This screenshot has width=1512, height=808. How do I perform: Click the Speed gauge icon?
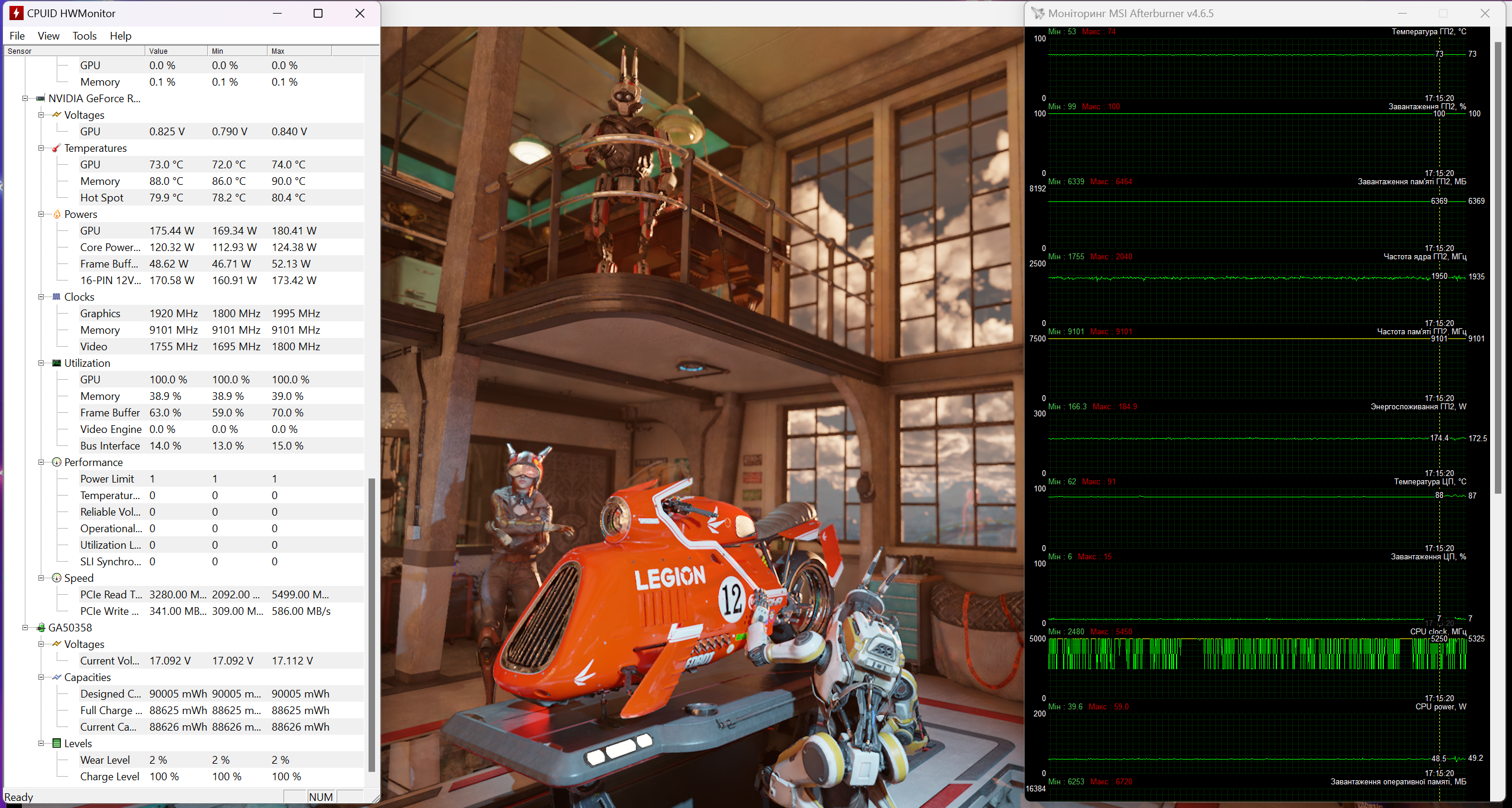[57, 578]
